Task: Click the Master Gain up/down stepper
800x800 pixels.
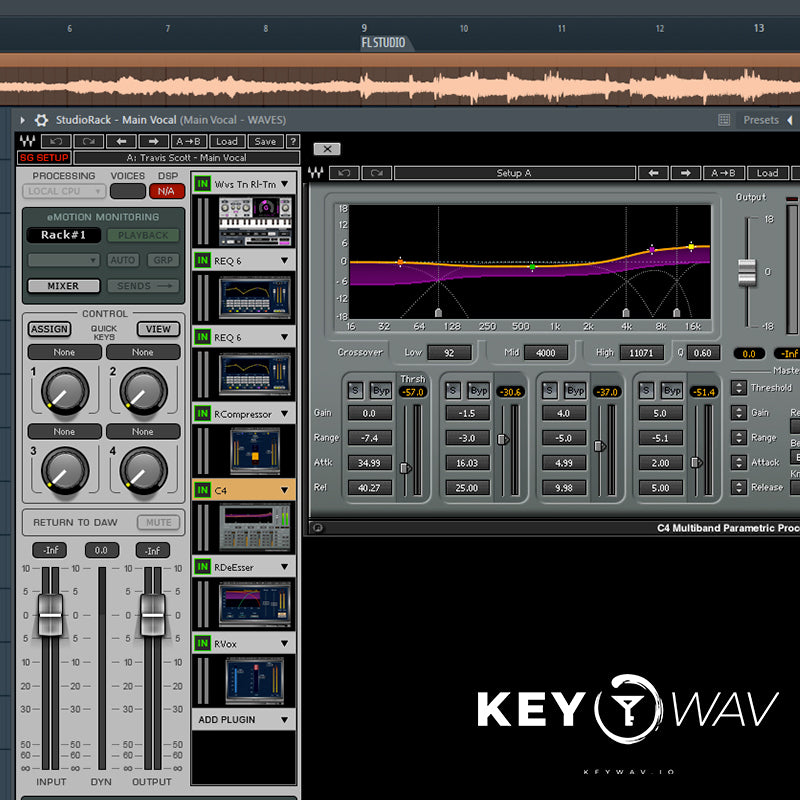Action: tap(739, 412)
